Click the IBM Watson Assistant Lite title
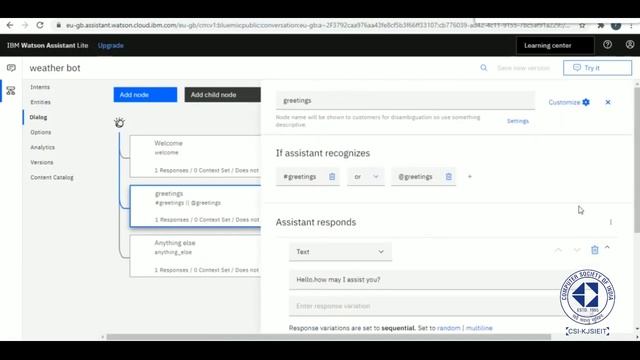This screenshot has height=360, width=640. pyautogui.click(x=47, y=45)
